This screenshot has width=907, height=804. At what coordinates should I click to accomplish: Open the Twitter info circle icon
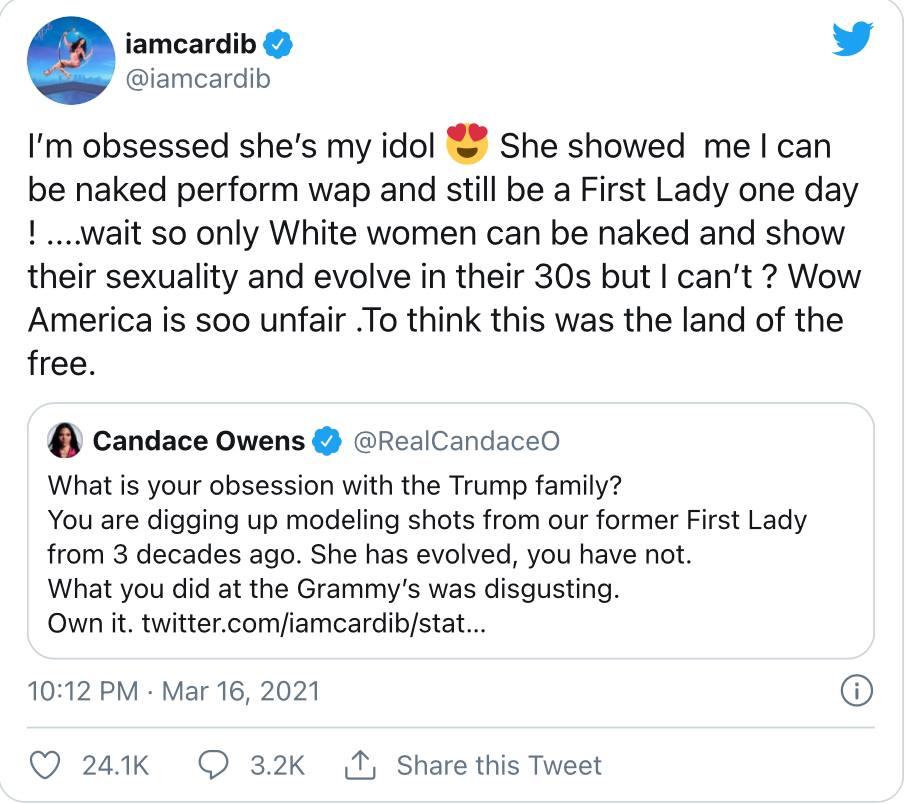click(x=857, y=690)
